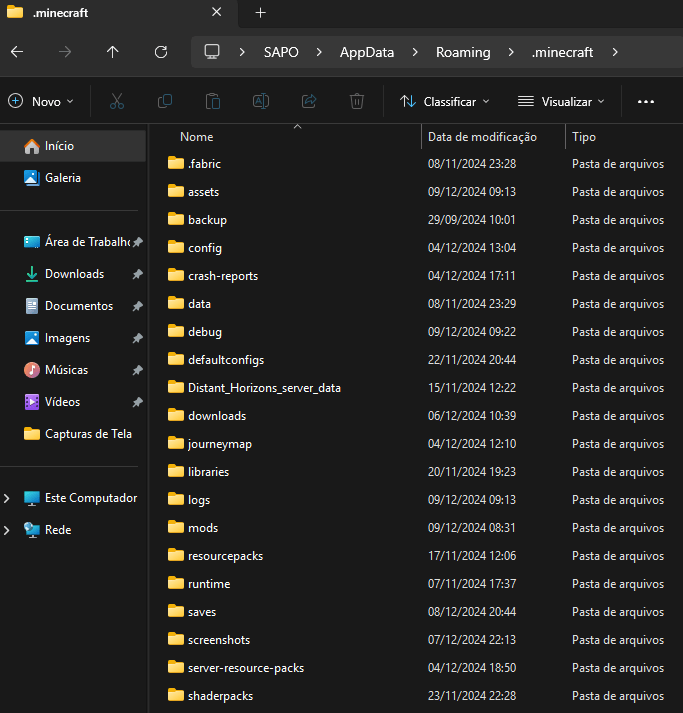Click the Rename toolbar icon
The width and height of the screenshot is (683, 713).
coord(261,101)
